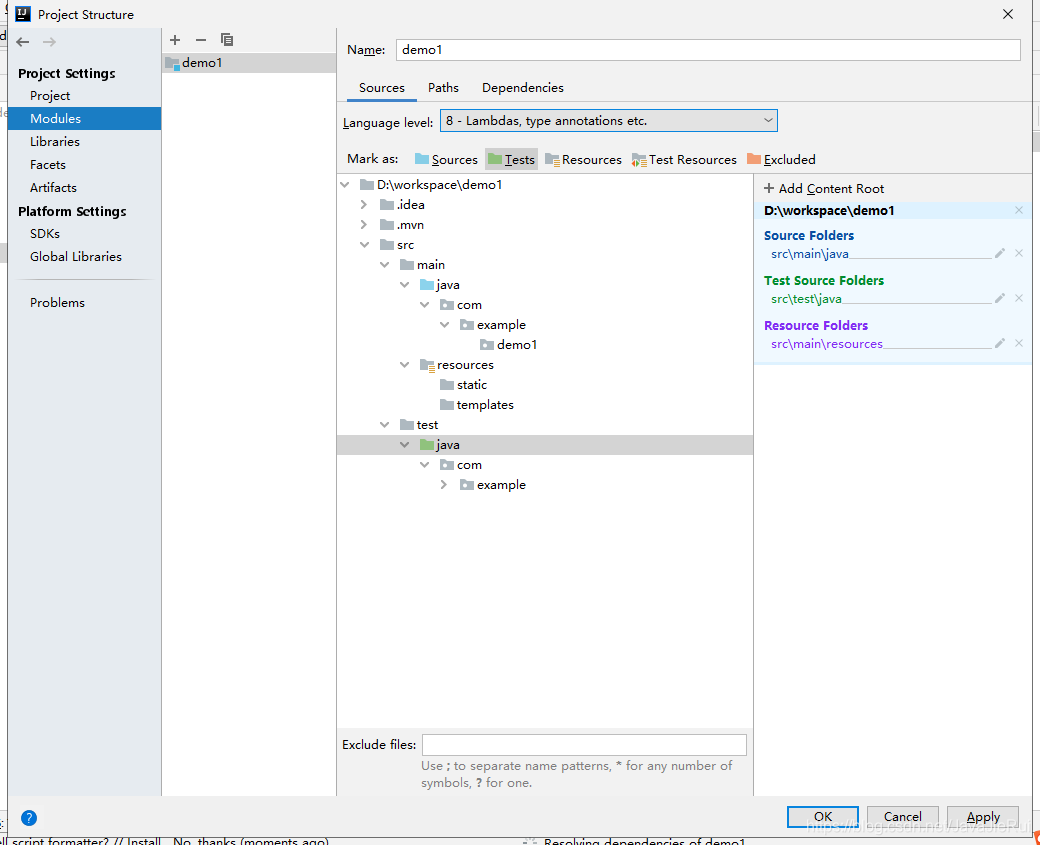The image size is (1040, 845).
Task: Collapse the java folder under main
Action: coord(405,285)
